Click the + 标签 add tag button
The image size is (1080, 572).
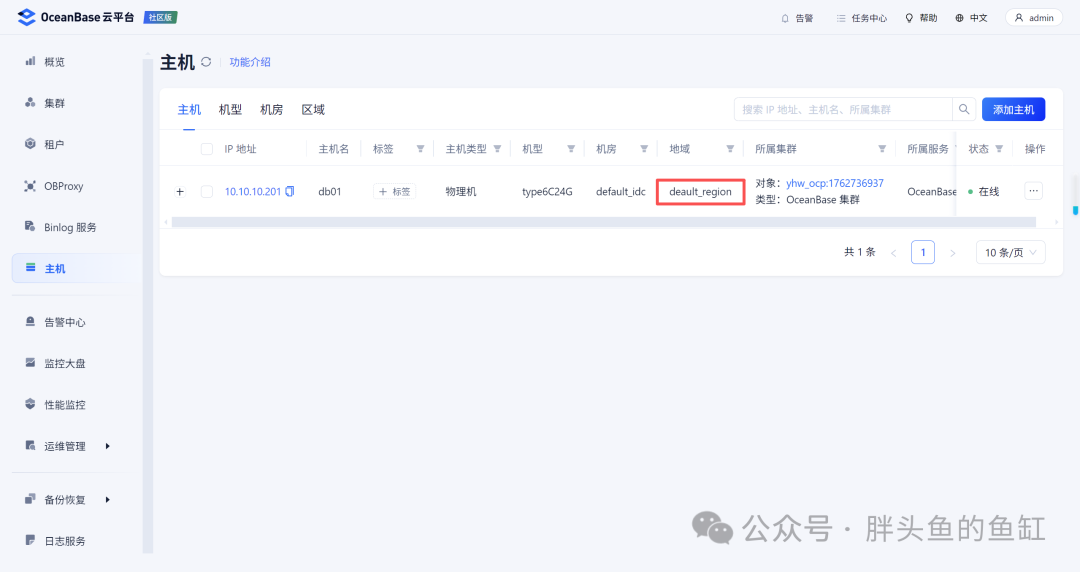[395, 192]
